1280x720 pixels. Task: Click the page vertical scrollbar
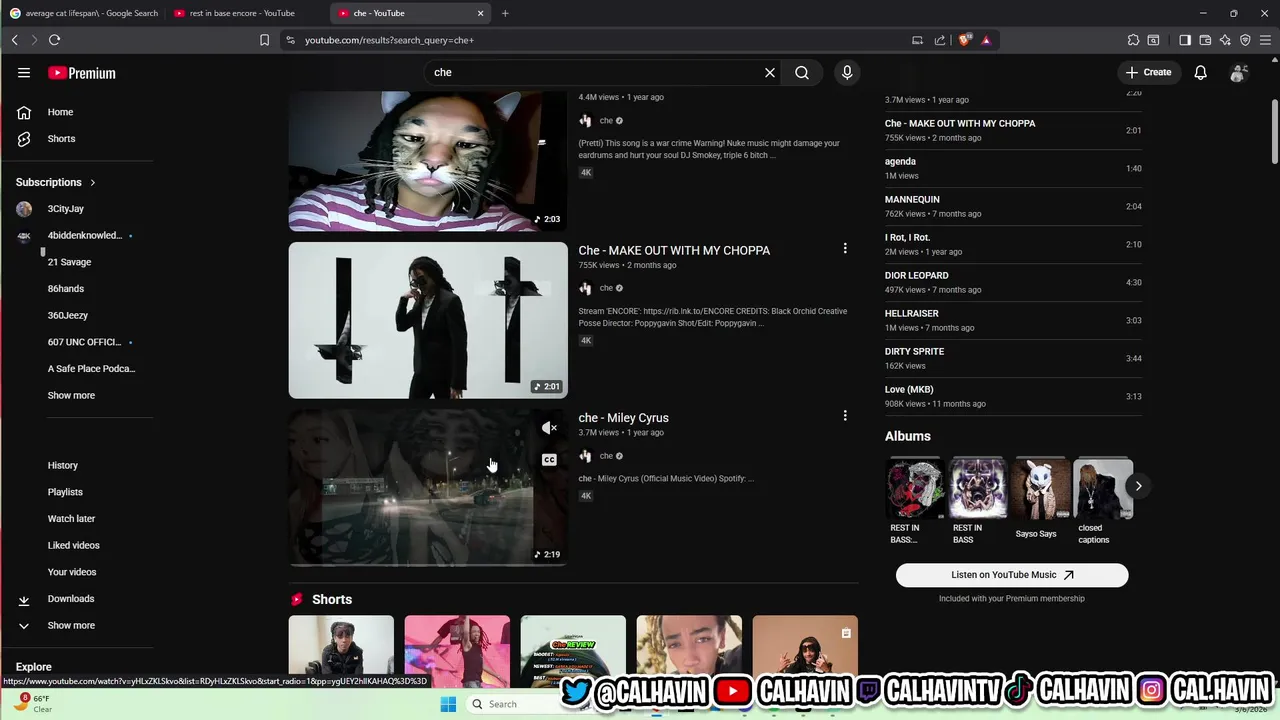click(x=1274, y=130)
